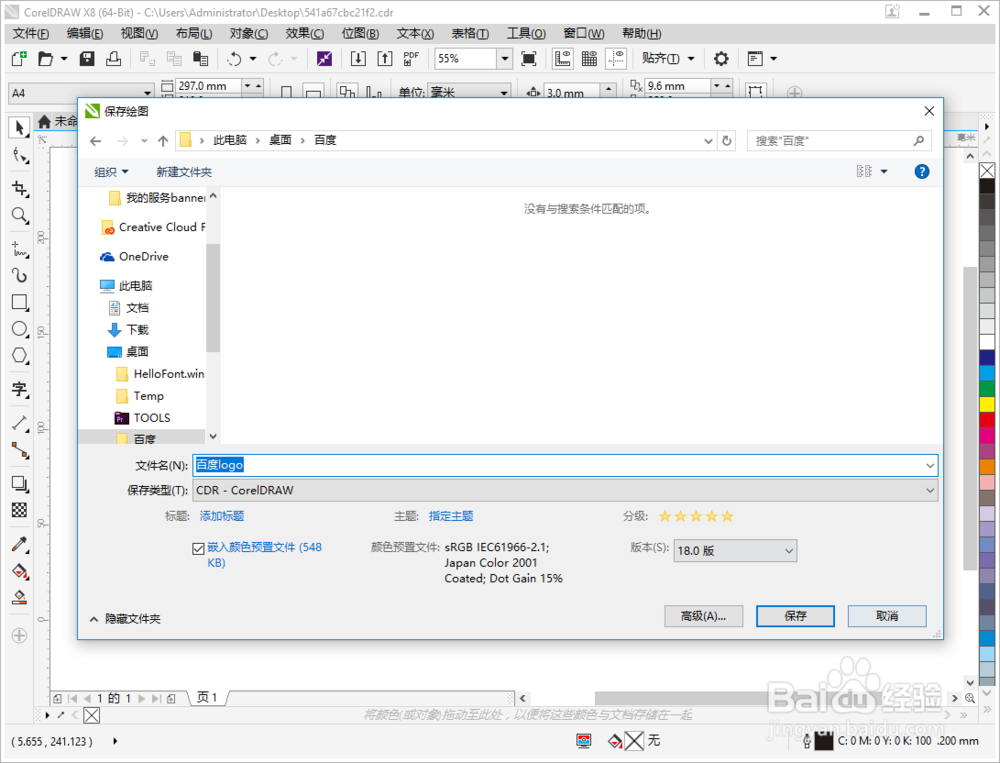Select the Text tool

pyautogui.click(x=20, y=389)
